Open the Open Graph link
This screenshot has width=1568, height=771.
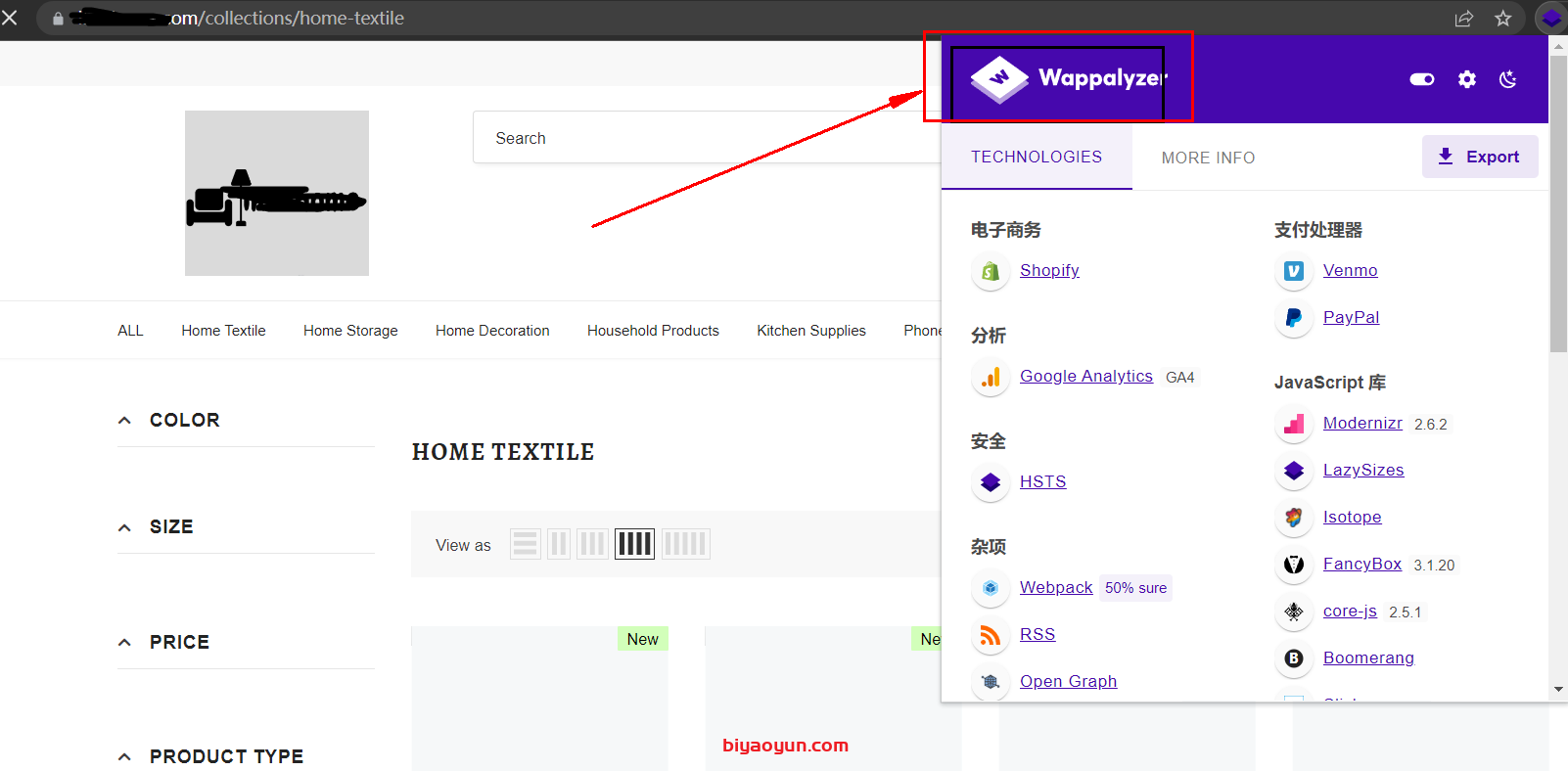[1068, 681]
